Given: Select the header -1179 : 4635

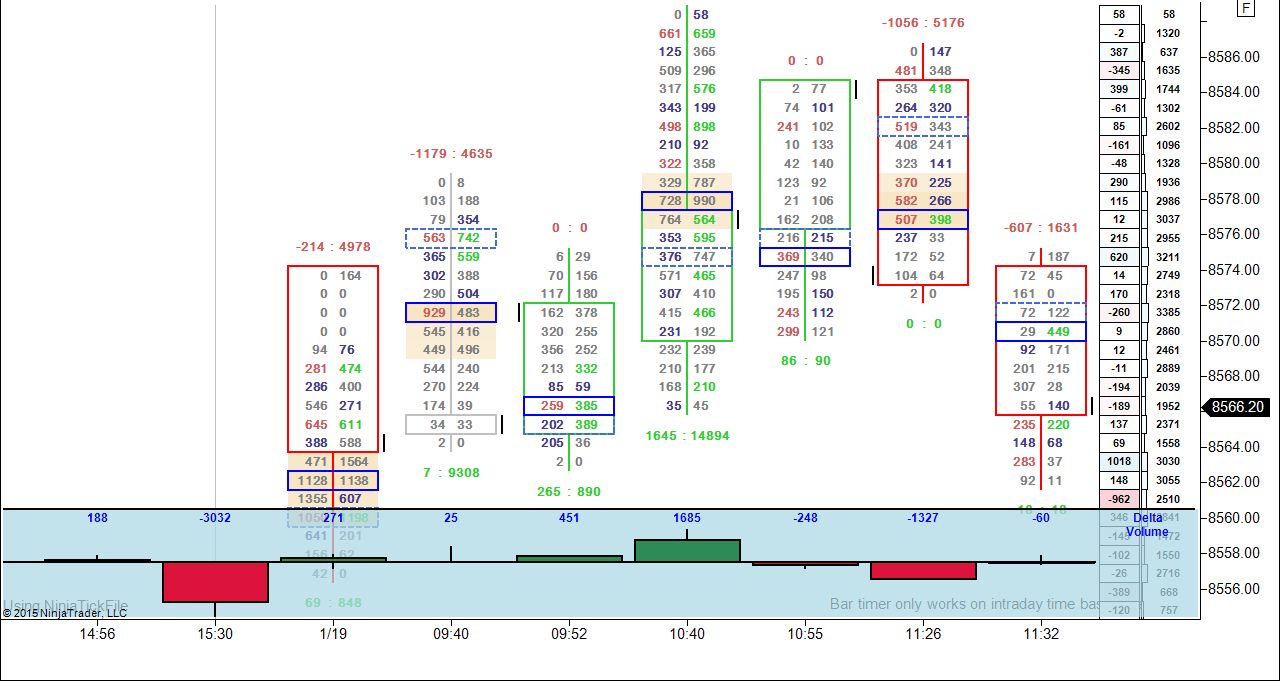Looking at the screenshot, I should [x=451, y=154].
